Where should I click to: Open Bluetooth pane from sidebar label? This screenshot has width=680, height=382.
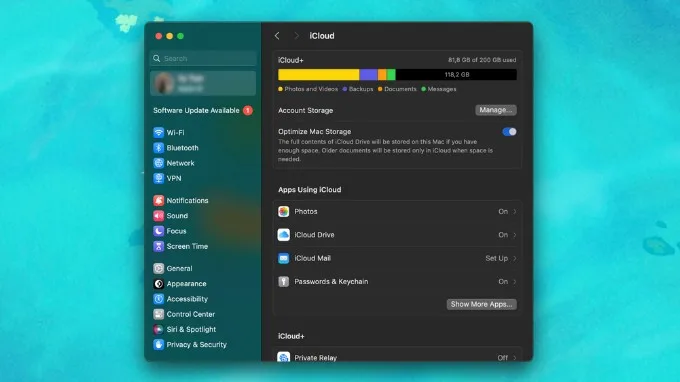[183, 148]
